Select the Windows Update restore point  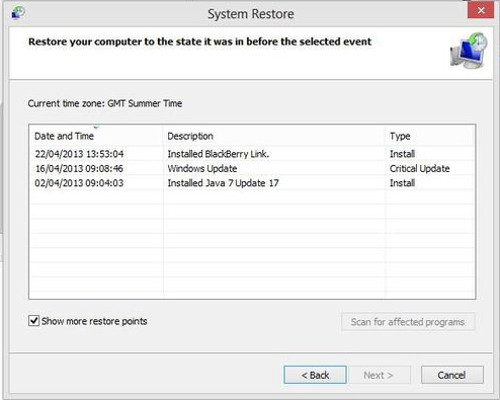[252, 168]
